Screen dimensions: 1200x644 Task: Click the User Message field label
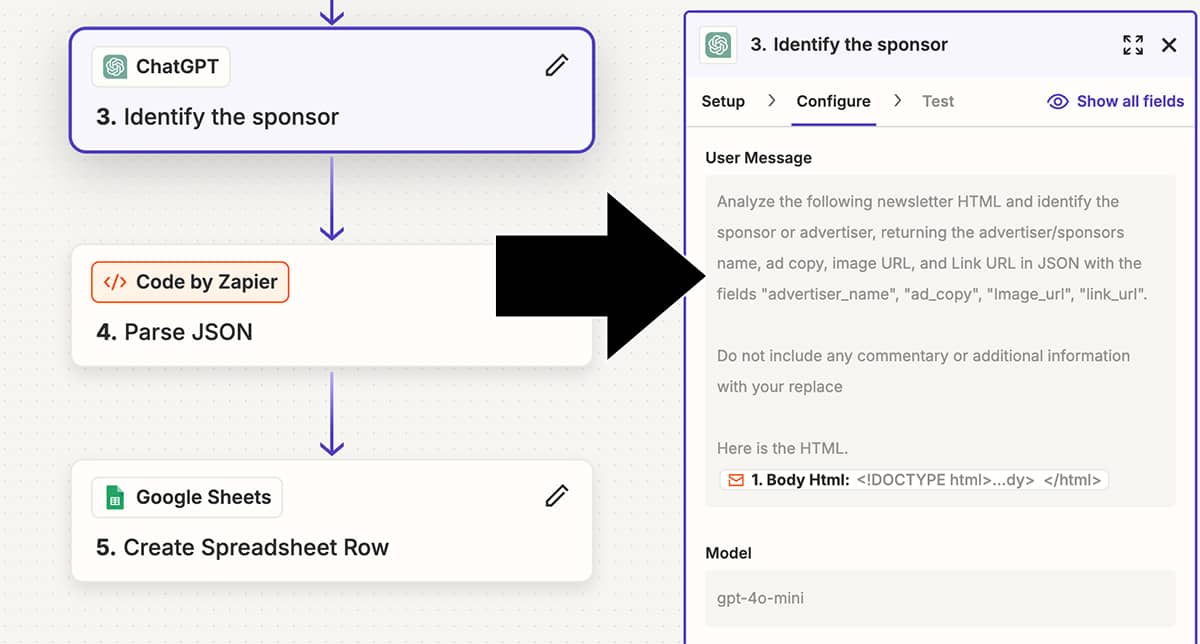(x=758, y=158)
